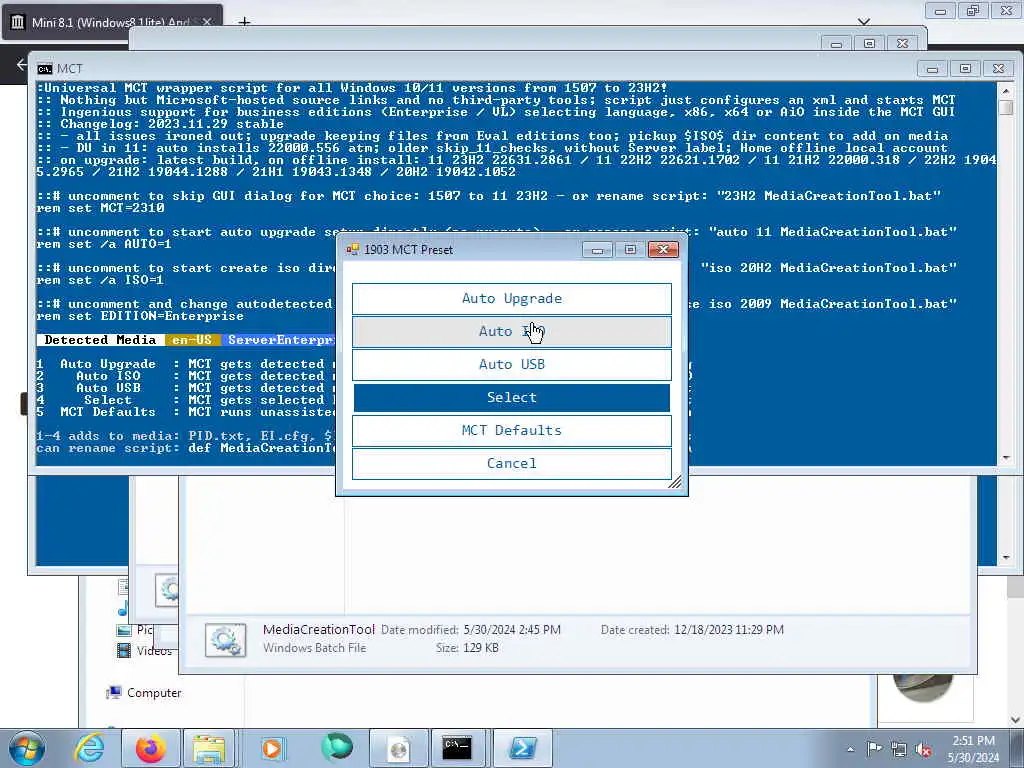Click the Size 129 KB value
The image size is (1024, 768).
(x=481, y=648)
